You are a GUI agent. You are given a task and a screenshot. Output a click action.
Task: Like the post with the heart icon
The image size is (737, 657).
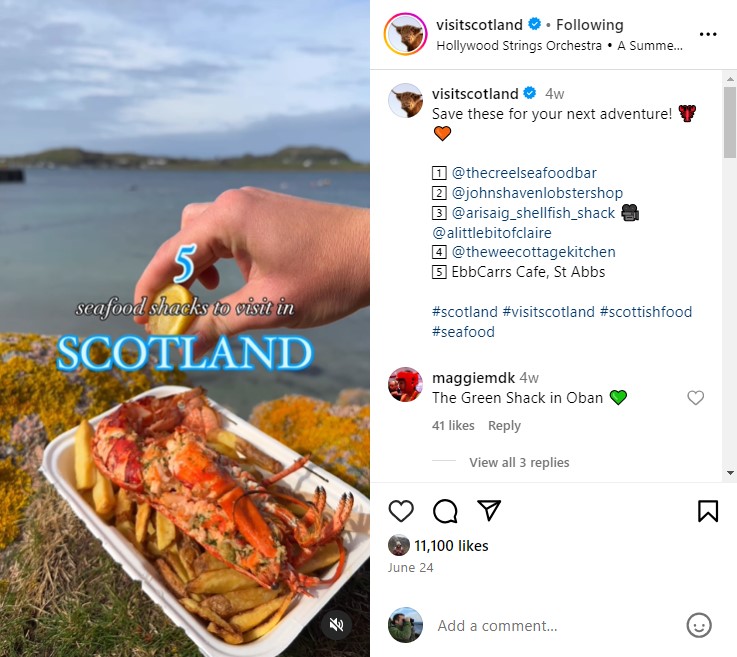coord(401,511)
